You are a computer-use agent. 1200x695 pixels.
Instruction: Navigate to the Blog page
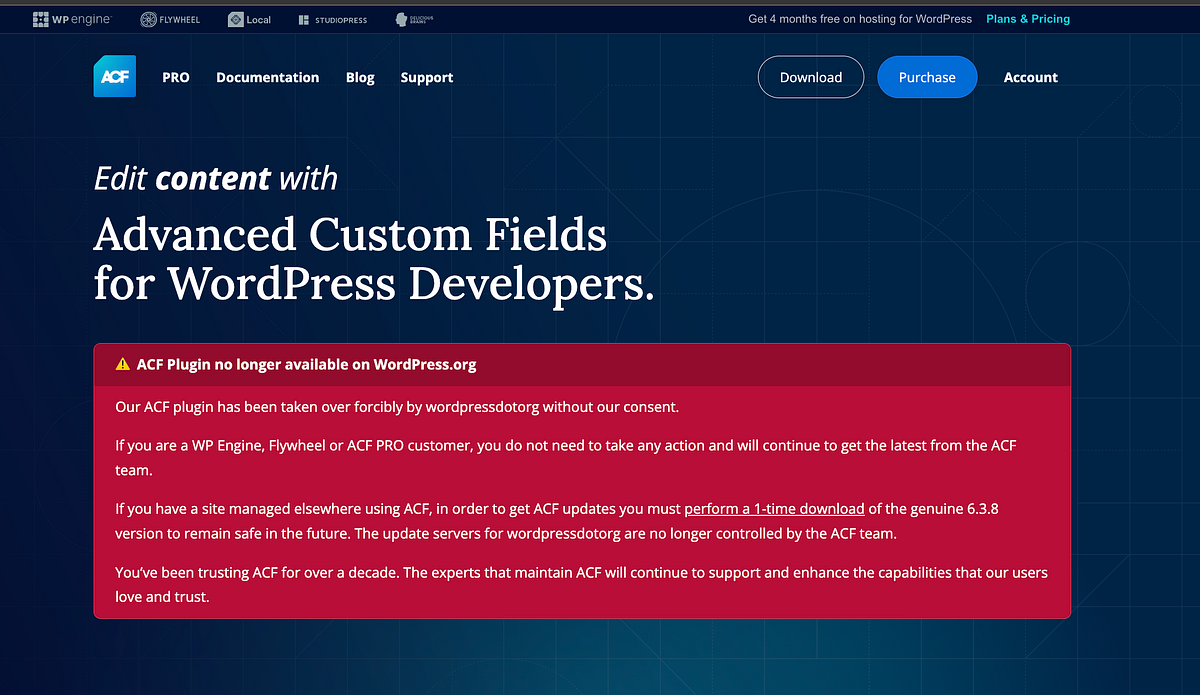tap(360, 77)
